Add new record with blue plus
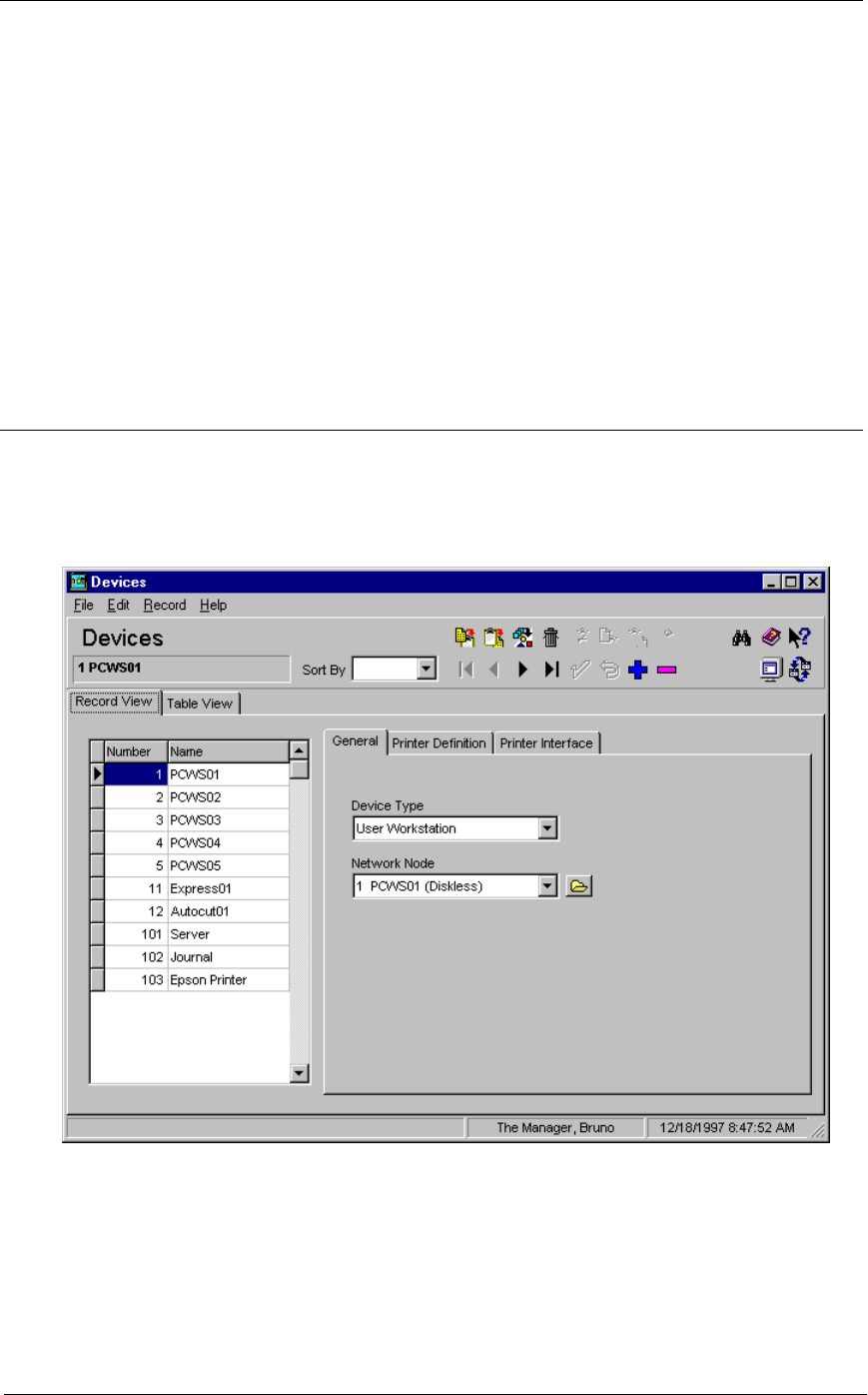The width and height of the screenshot is (868, 1395). [638, 670]
